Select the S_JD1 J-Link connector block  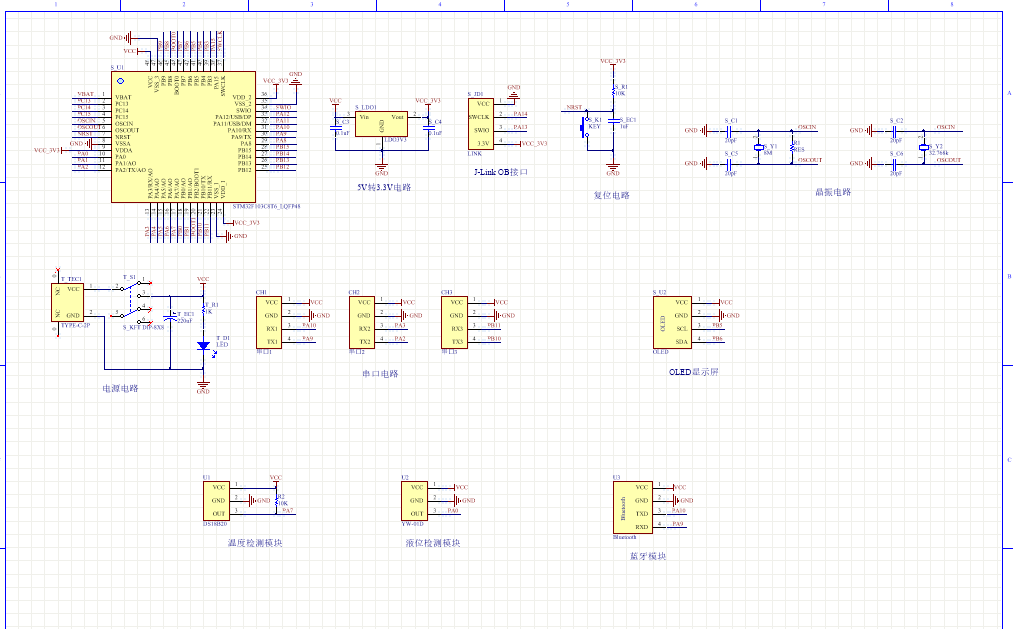click(481, 123)
